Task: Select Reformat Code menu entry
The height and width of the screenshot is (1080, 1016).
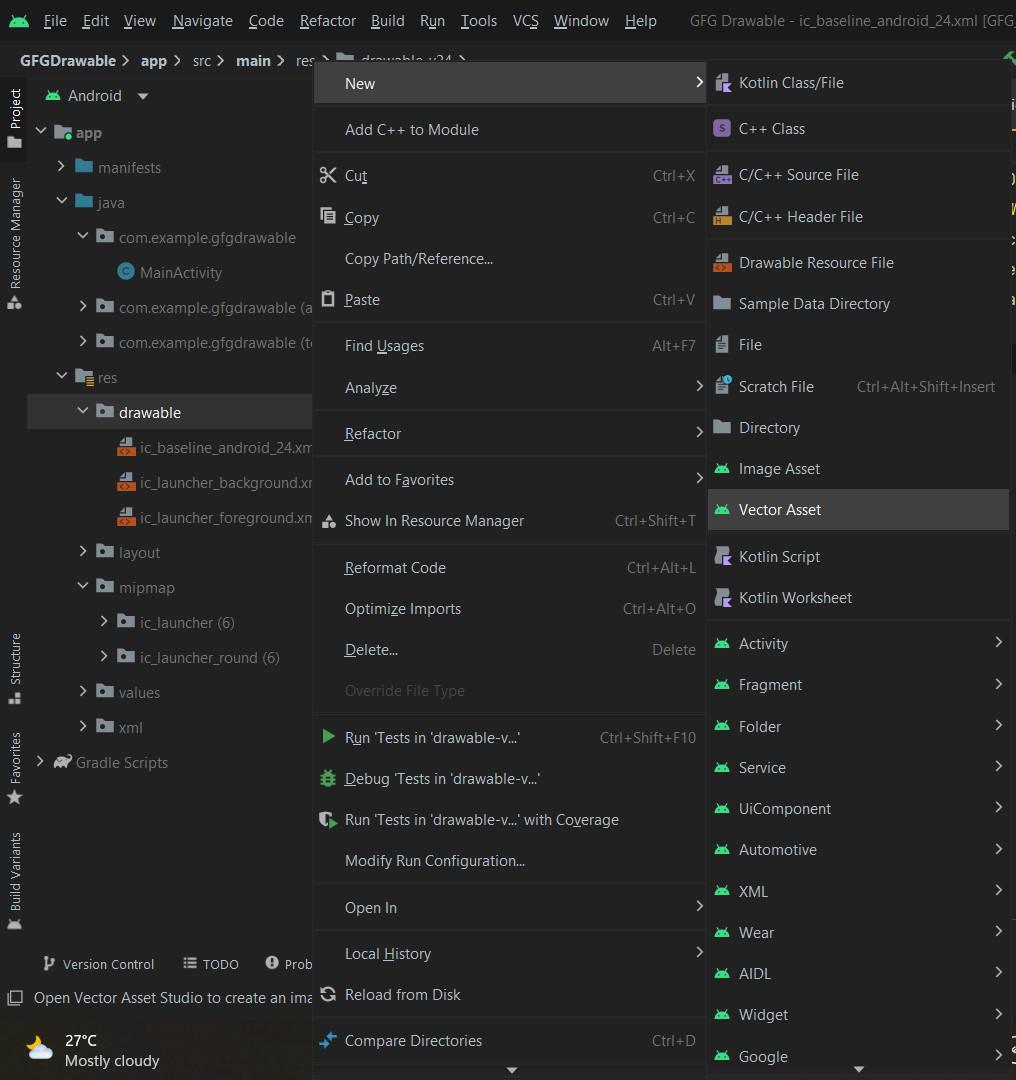Action: pos(510,568)
